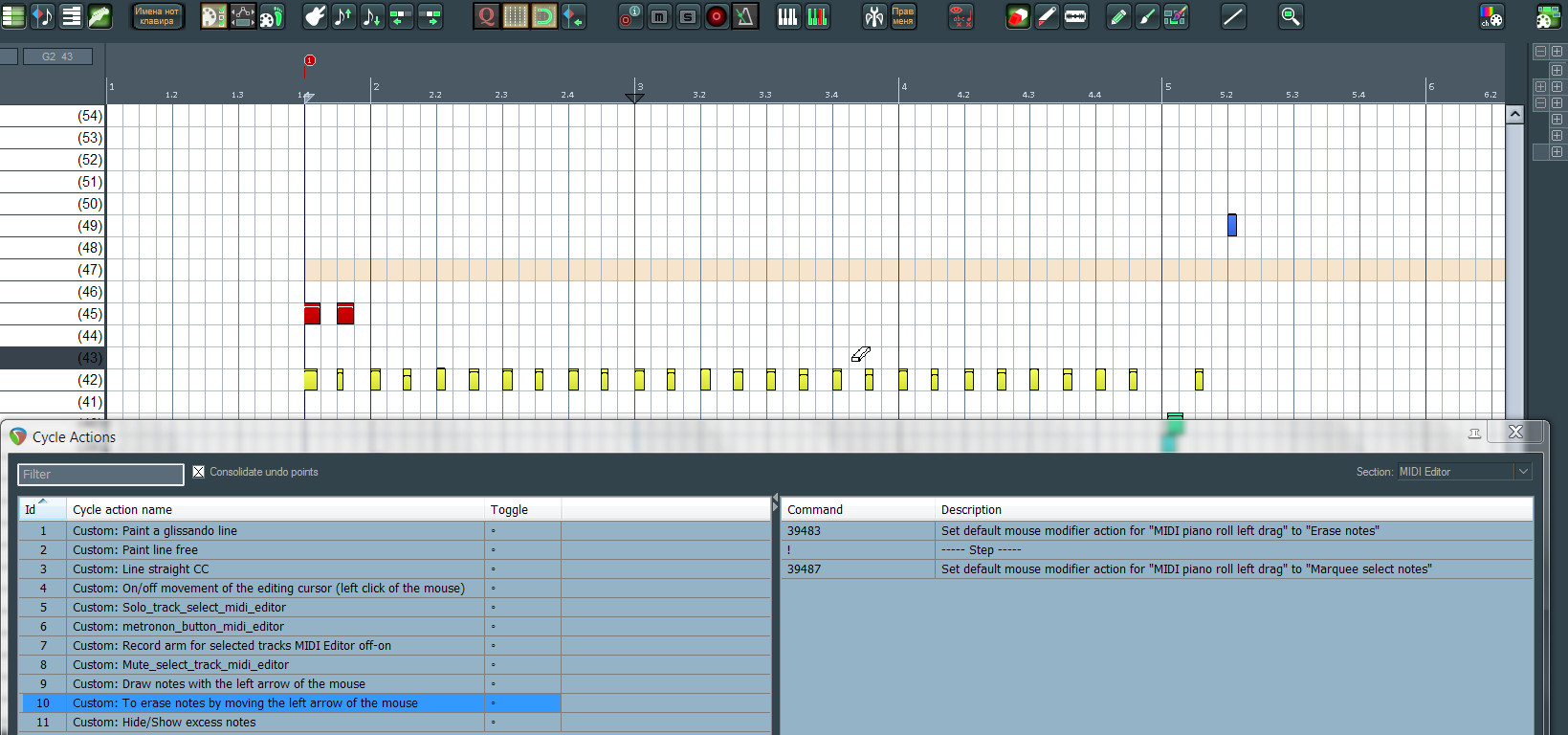Toggle the red record button
This screenshot has height=735, width=1568.
pyautogui.click(x=717, y=16)
